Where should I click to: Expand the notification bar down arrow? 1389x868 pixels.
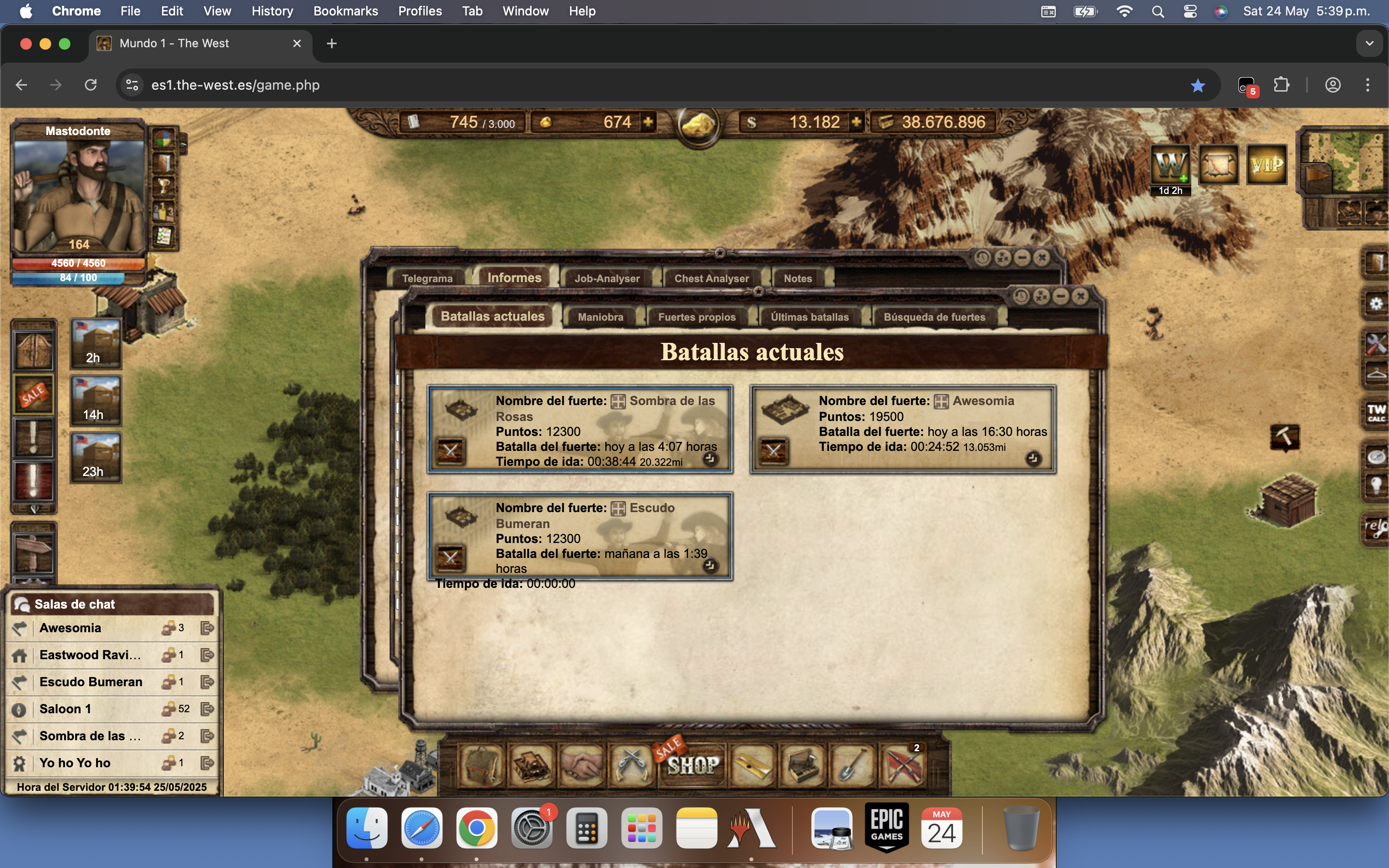(x=34, y=509)
